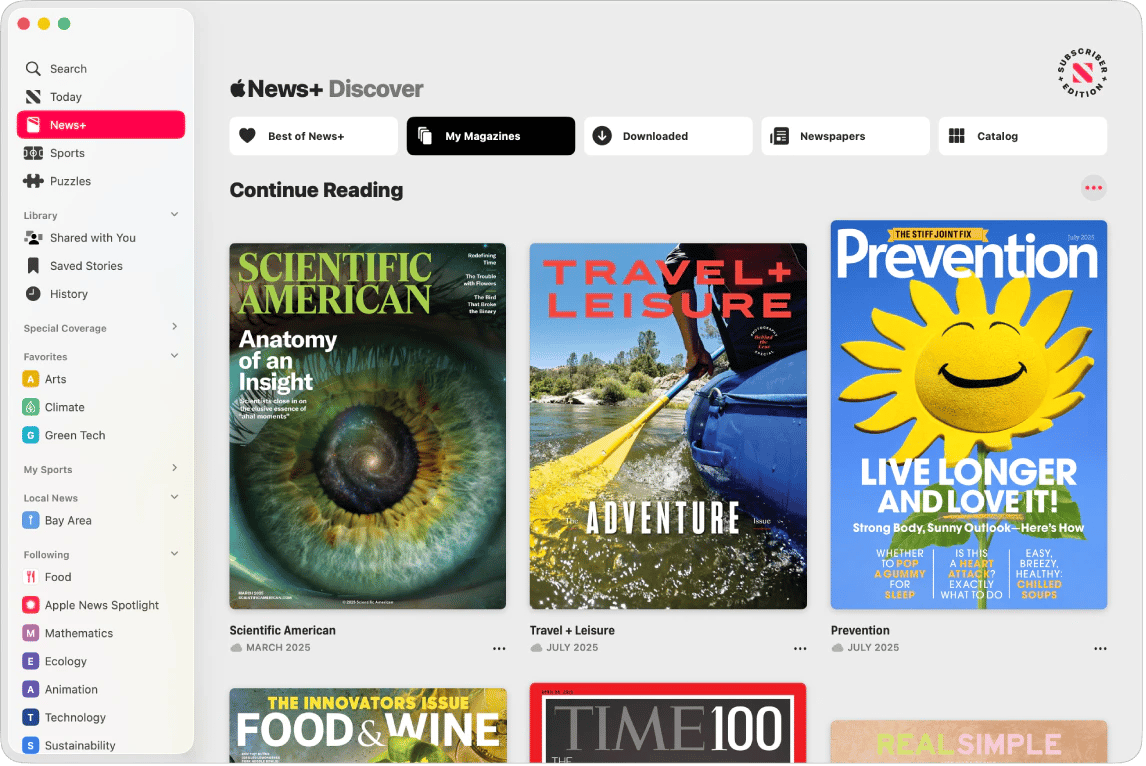The image size is (1146, 766).
Task: Open Saved Stories from Library
Action: (86, 266)
